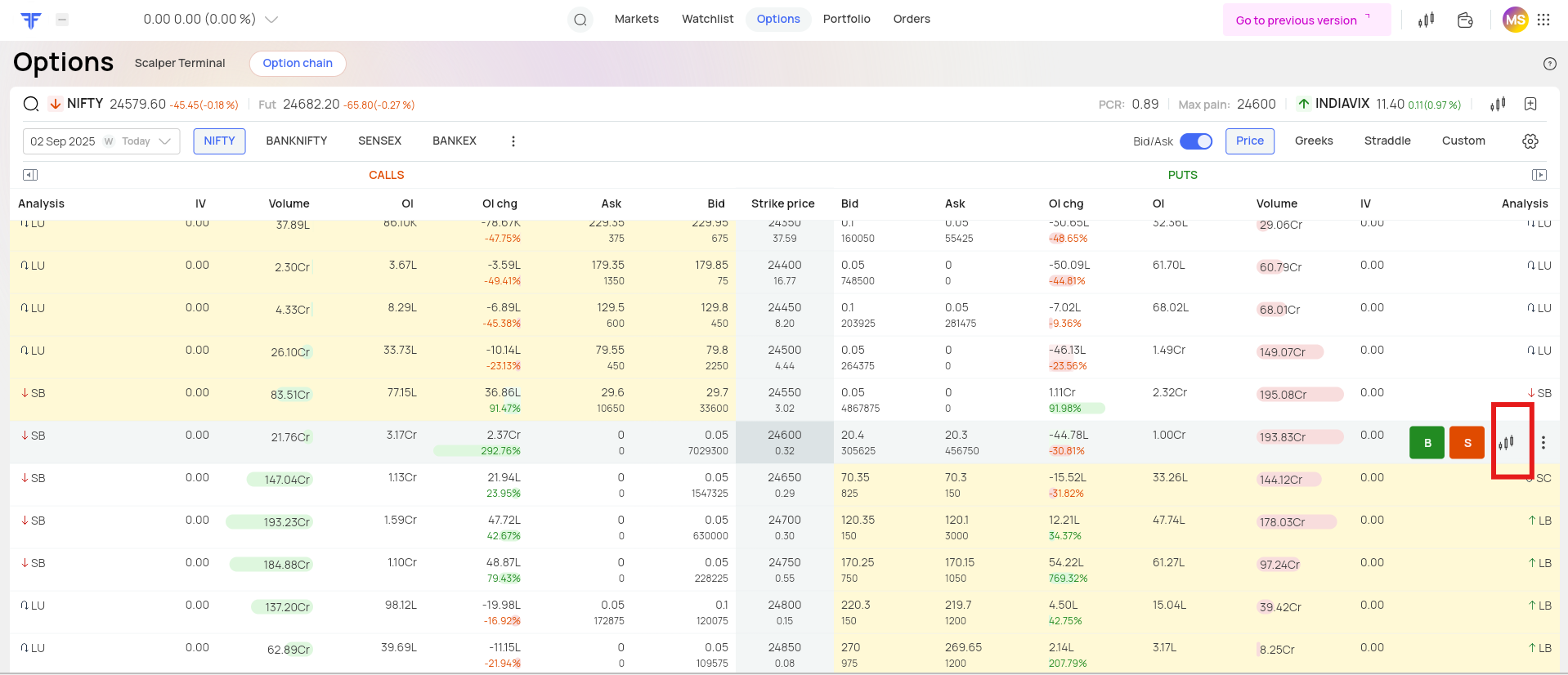The height and width of the screenshot is (675, 1568).
Task: Click the search icon in top navigation
Action: tap(580, 20)
